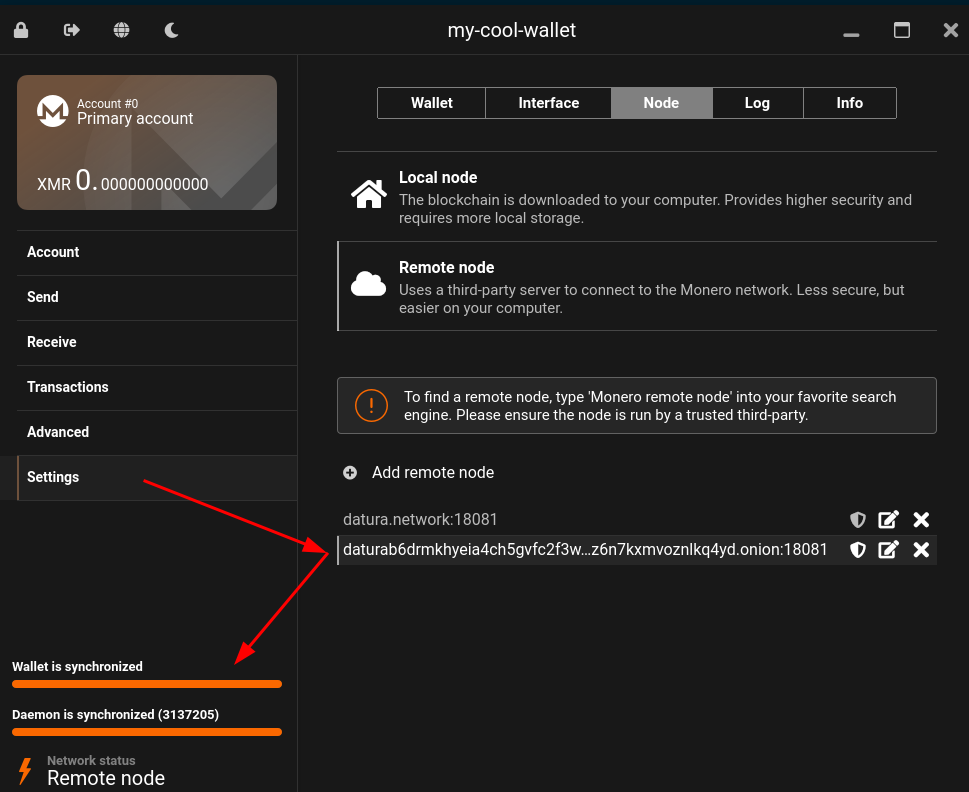This screenshot has width=969, height=792.
Task: Choose the Local node option
Action: click(x=637, y=196)
